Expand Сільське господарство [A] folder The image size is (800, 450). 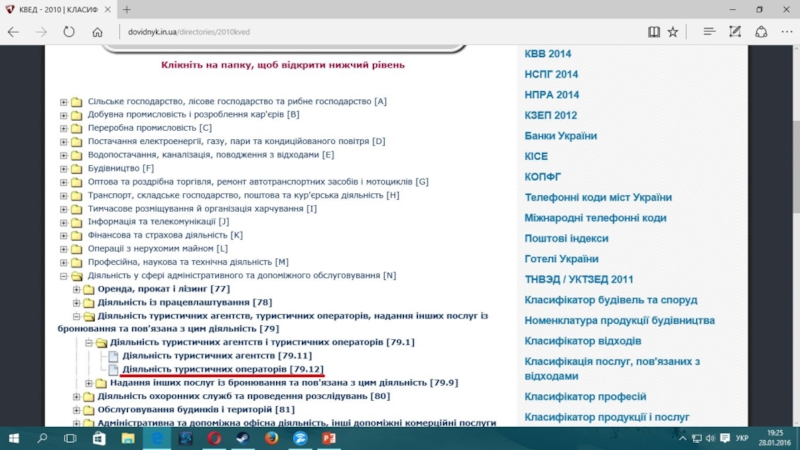coord(63,102)
